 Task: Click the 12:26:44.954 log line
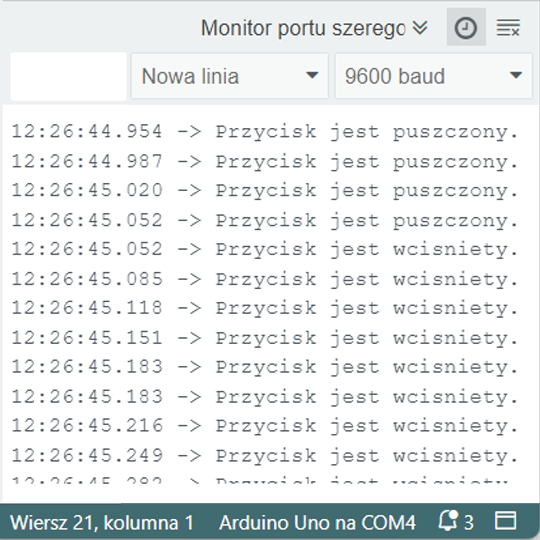coord(264,132)
